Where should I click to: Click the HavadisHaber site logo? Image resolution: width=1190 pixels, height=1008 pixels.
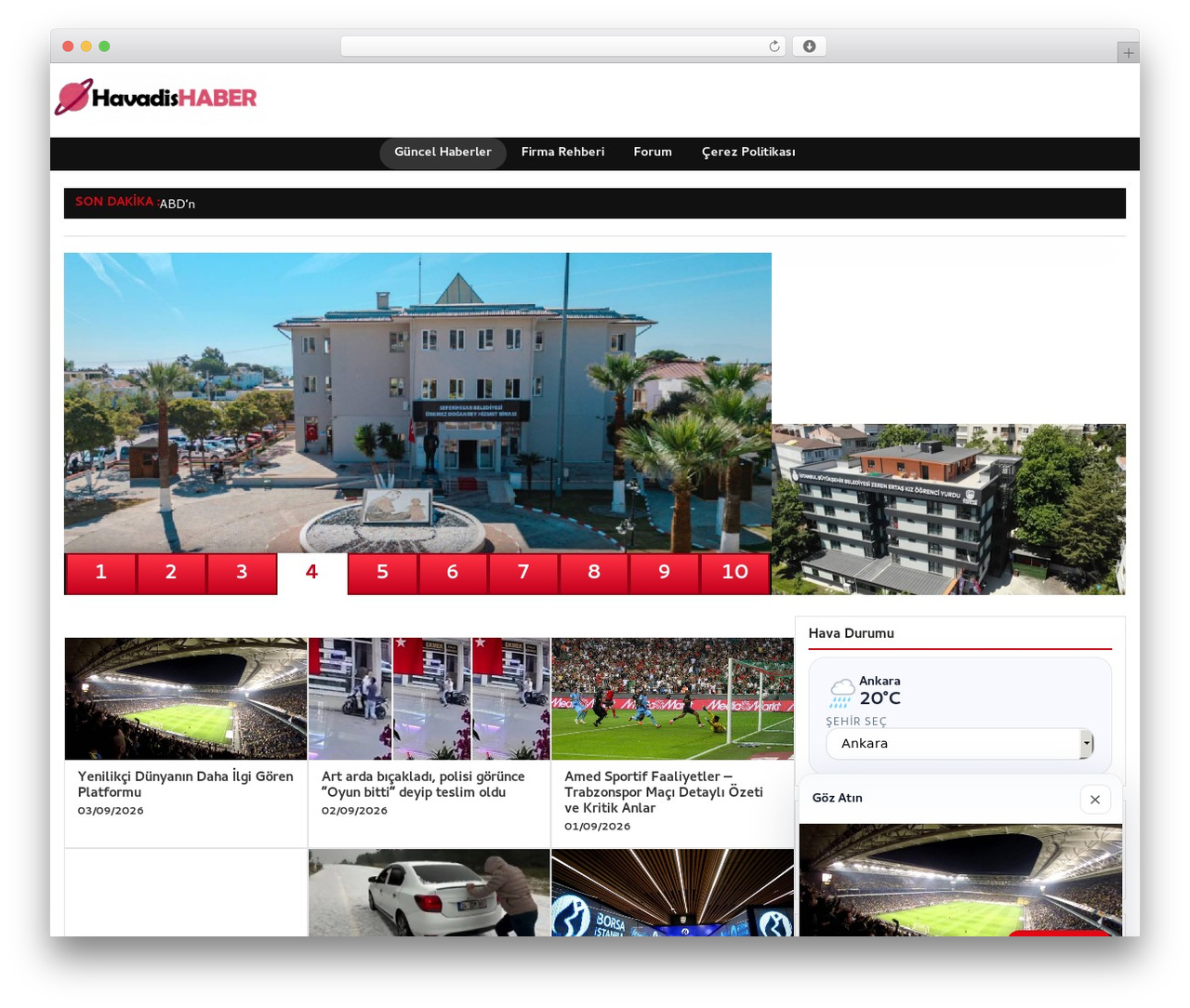(155, 97)
